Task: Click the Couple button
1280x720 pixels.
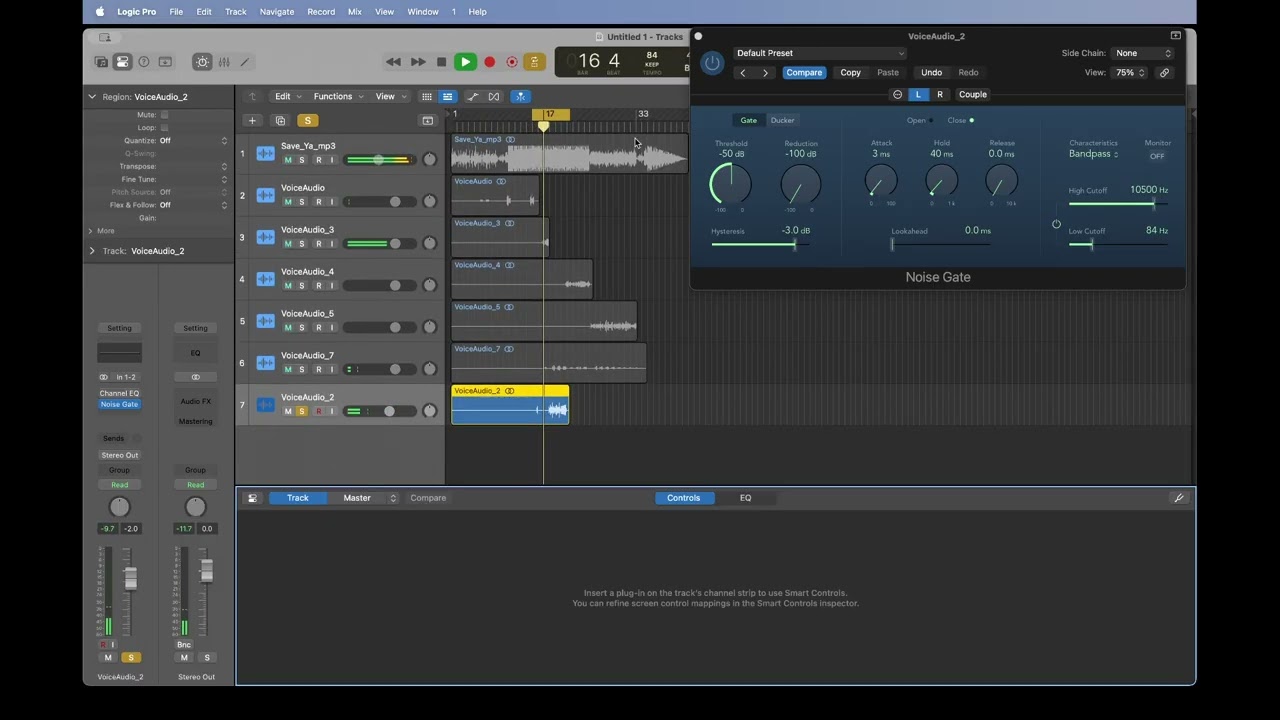Action: 973,95
